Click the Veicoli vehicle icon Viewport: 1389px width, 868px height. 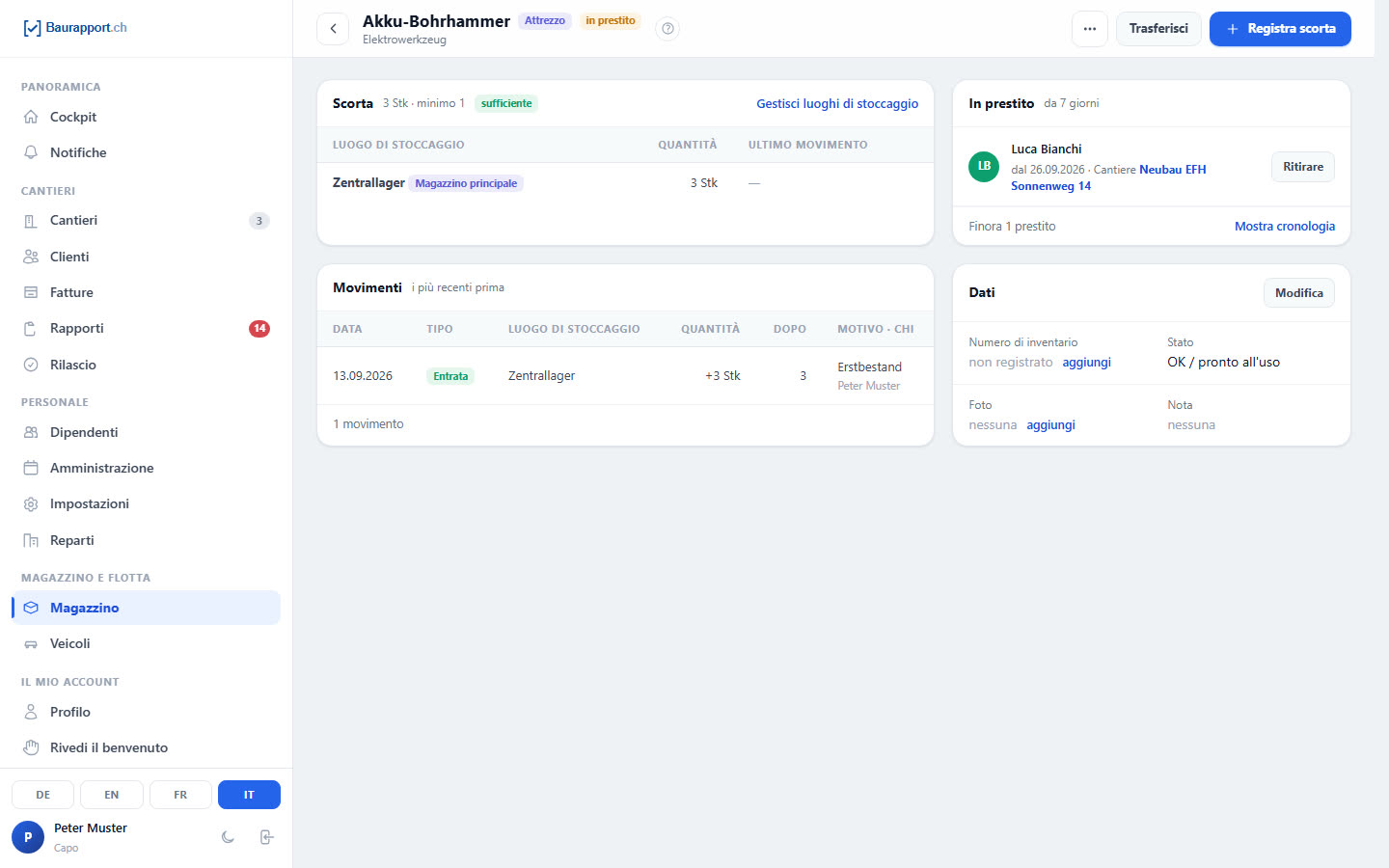pos(31,644)
